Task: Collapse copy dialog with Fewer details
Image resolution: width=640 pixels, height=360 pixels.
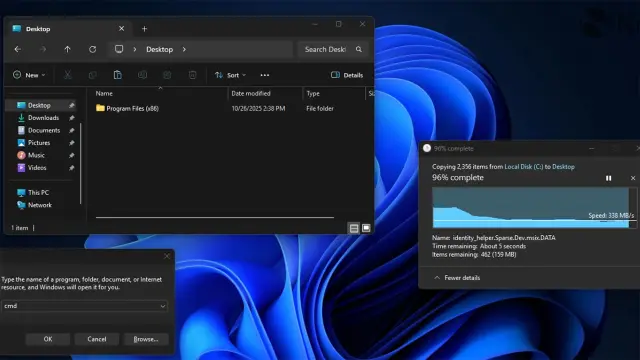Action: click(457, 278)
